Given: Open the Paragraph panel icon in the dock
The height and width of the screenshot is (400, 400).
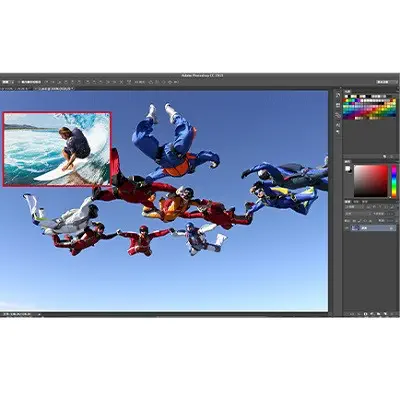Looking at the screenshot, I should tap(338, 132).
